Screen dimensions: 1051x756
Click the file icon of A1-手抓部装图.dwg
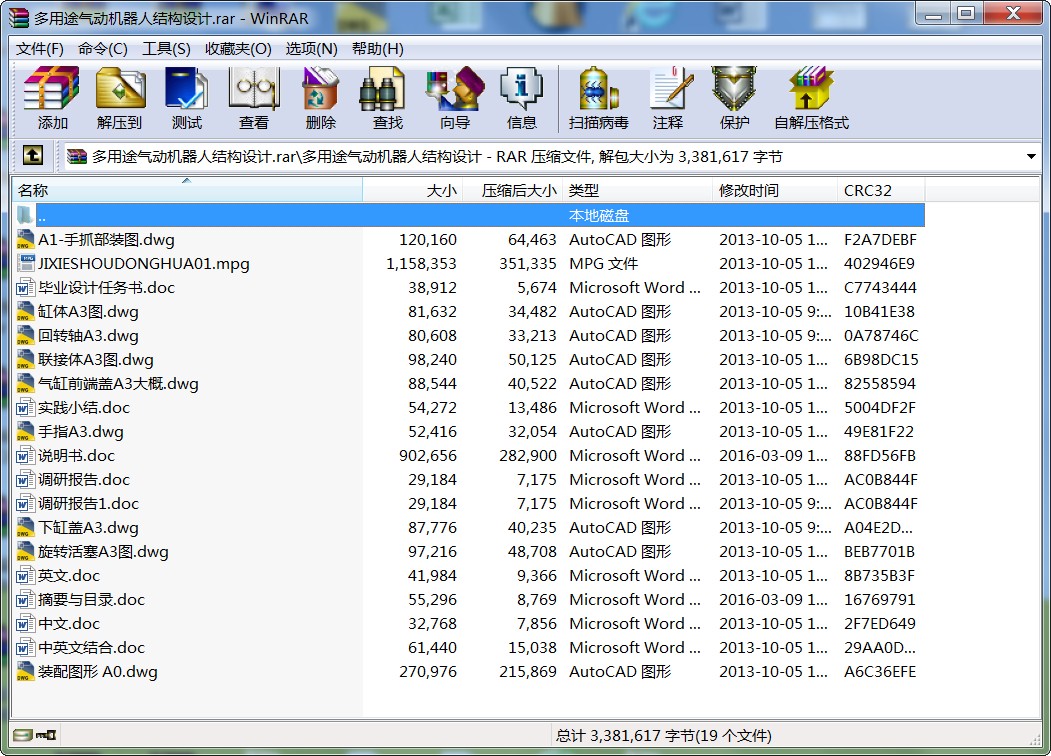(25, 239)
